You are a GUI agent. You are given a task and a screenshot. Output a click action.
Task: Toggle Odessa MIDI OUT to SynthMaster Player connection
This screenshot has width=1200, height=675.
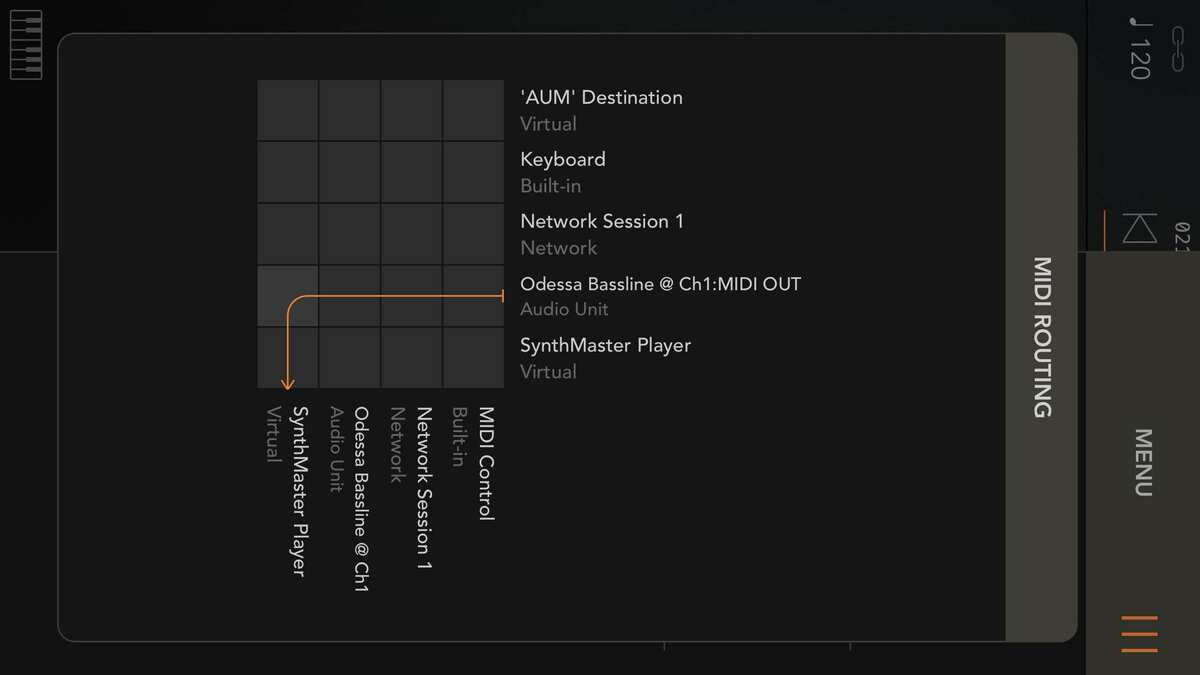(x=288, y=296)
